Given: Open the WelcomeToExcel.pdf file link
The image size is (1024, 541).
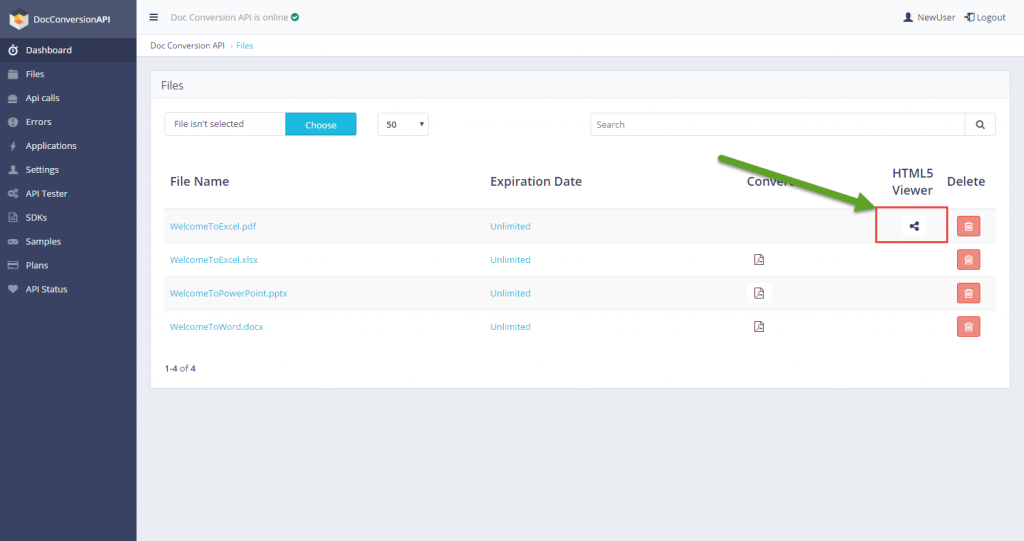Looking at the screenshot, I should [x=213, y=226].
